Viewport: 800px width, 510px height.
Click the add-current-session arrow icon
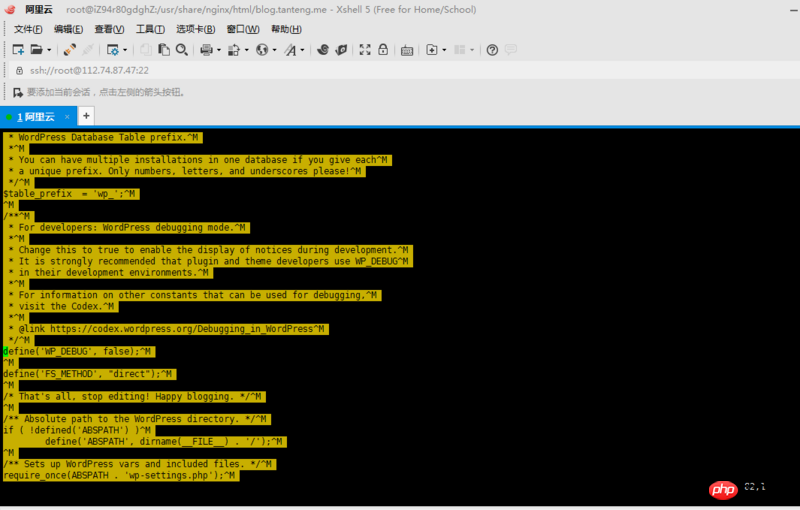pos(18,92)
